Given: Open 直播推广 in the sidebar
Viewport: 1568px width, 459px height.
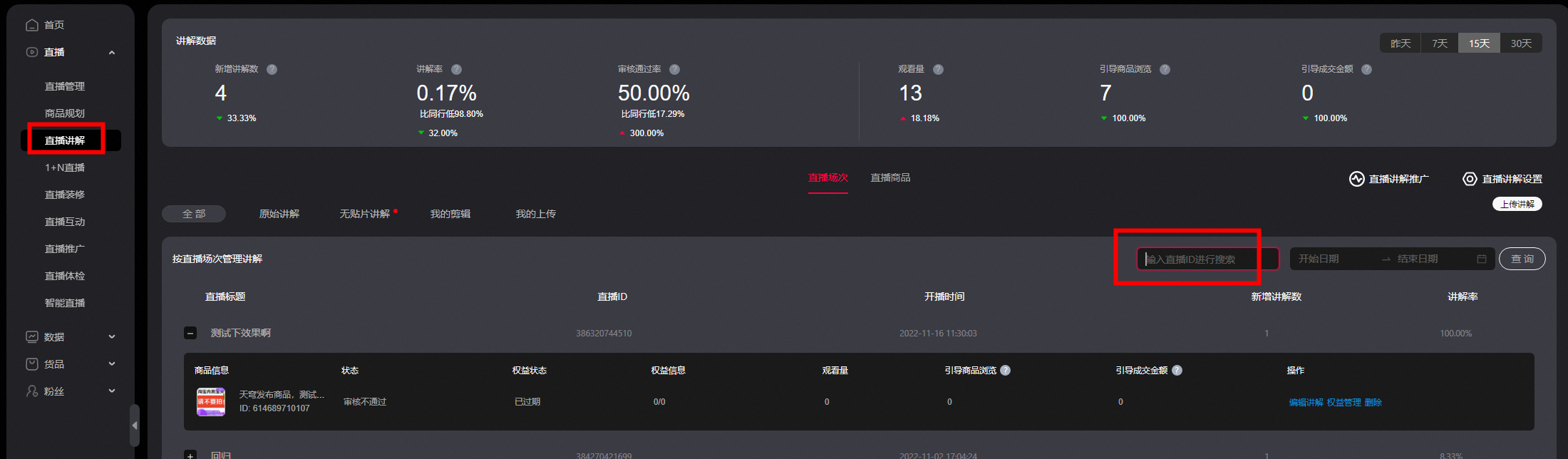Looking at the screenshot, I should pyautogui.click(x=65, y=249).
